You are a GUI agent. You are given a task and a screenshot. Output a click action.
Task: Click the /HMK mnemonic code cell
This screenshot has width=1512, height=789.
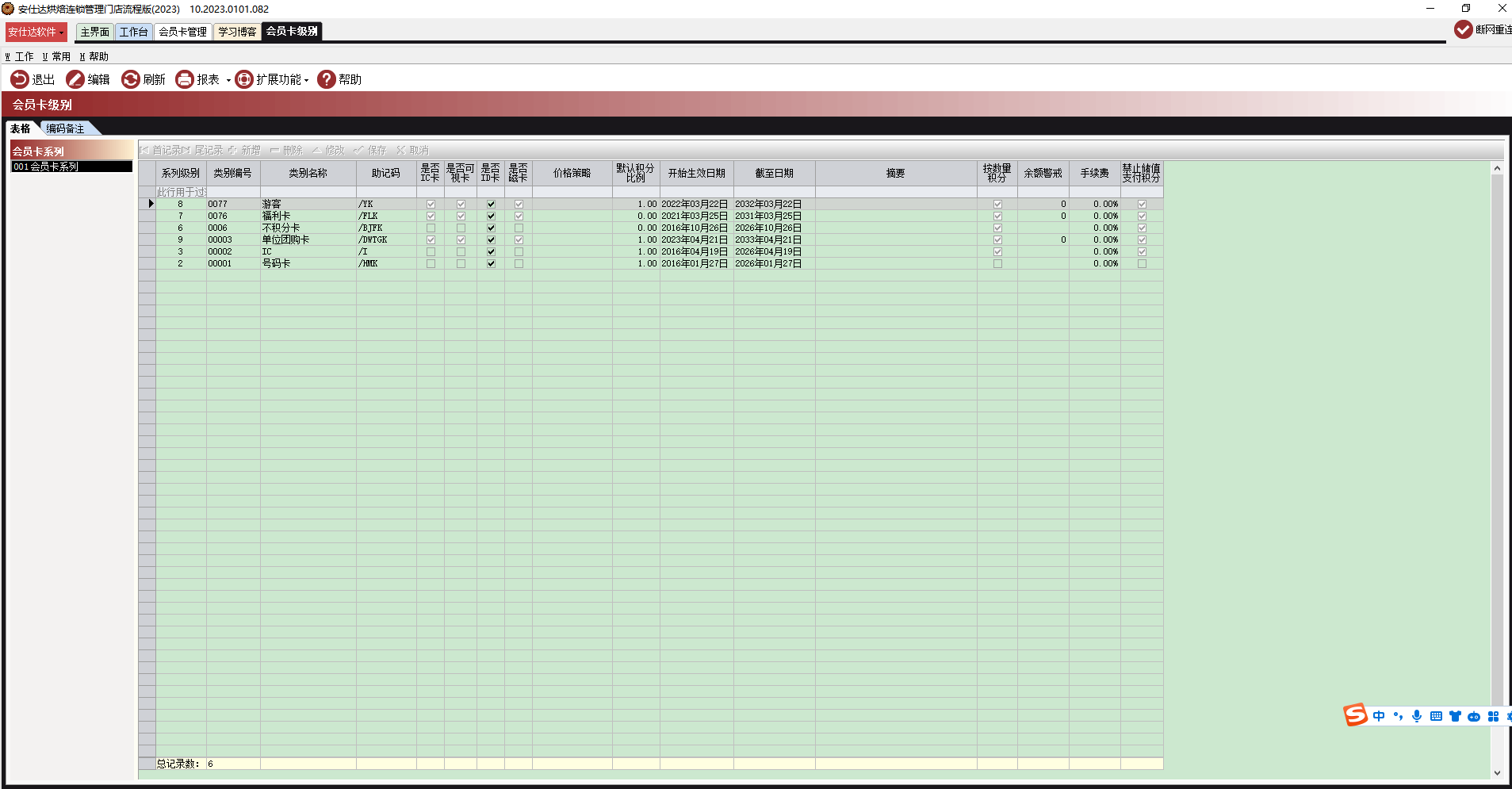coord(386,264)
